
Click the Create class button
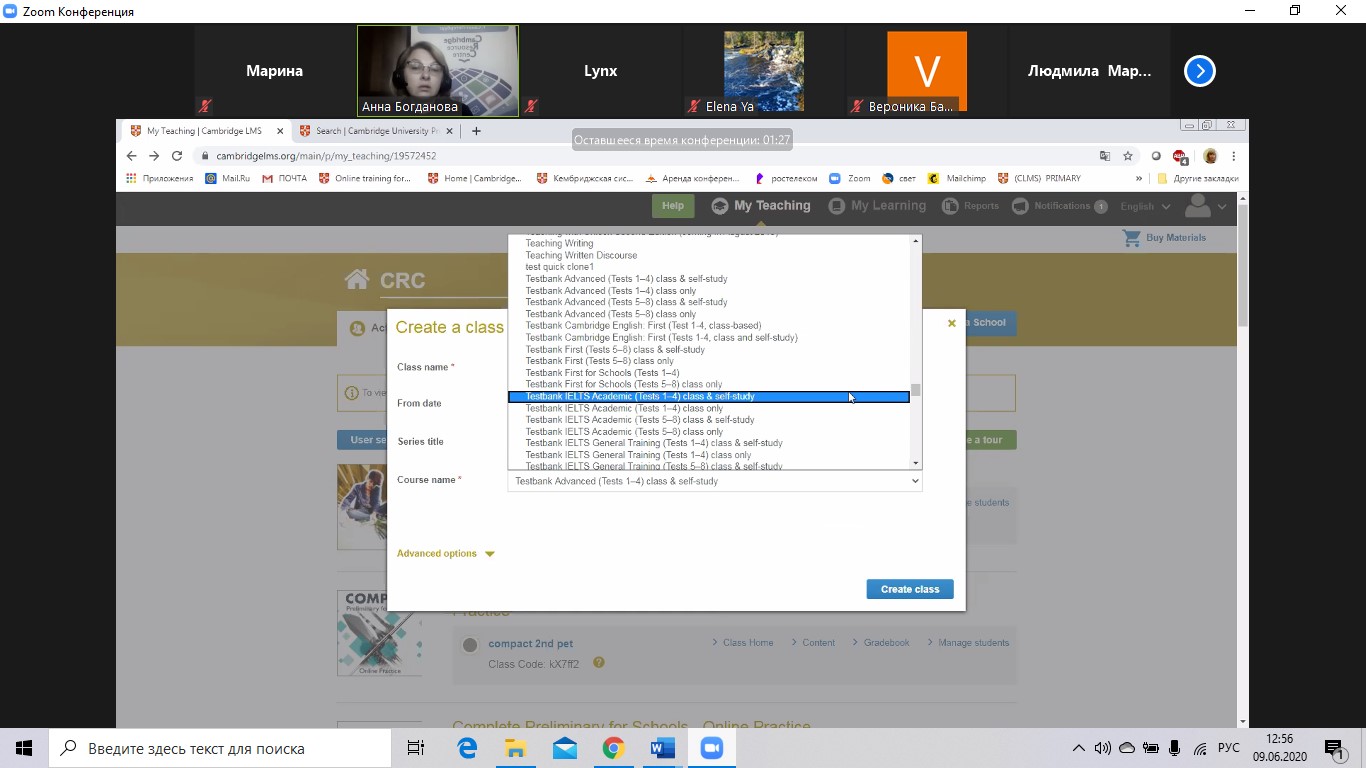pos(910,589)
